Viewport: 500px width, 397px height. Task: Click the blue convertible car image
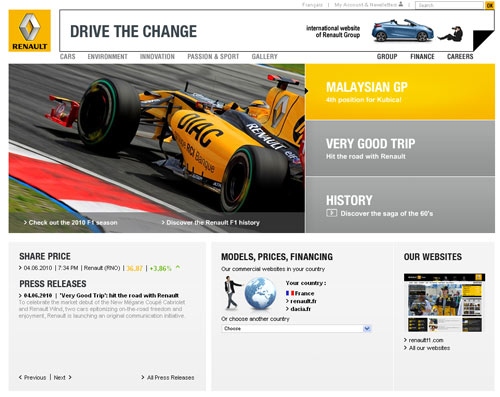(x=403, y=30)
